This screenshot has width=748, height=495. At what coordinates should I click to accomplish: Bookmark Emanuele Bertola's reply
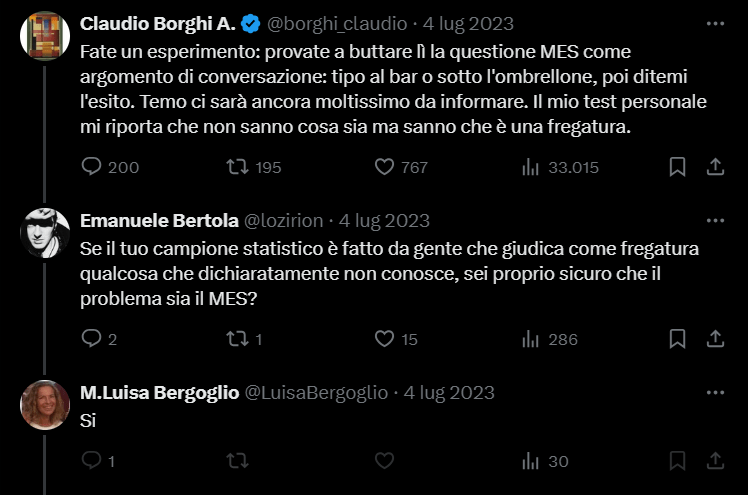677,339
